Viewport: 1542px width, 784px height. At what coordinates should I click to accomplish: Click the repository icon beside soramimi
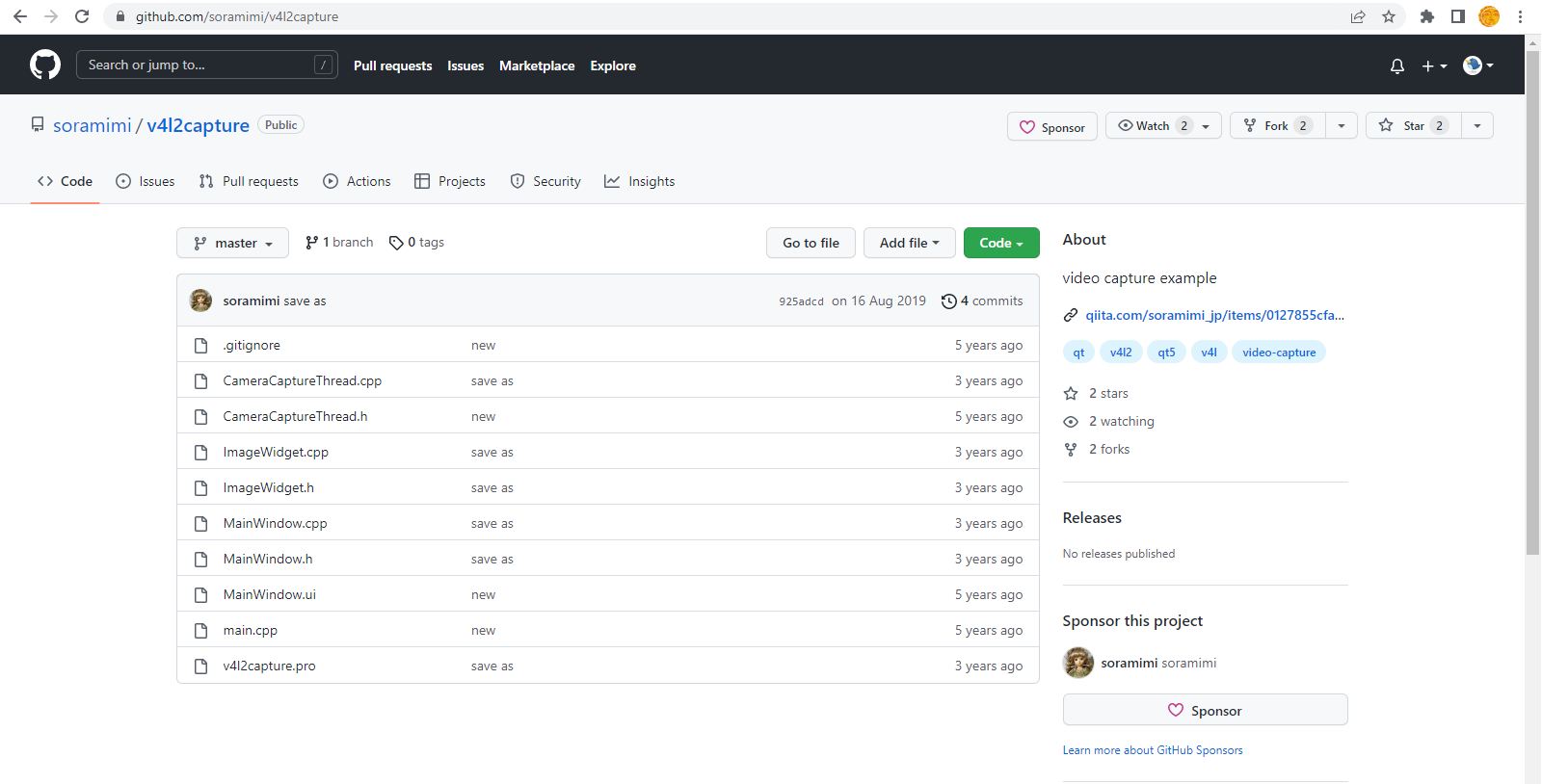coord(38,124)
